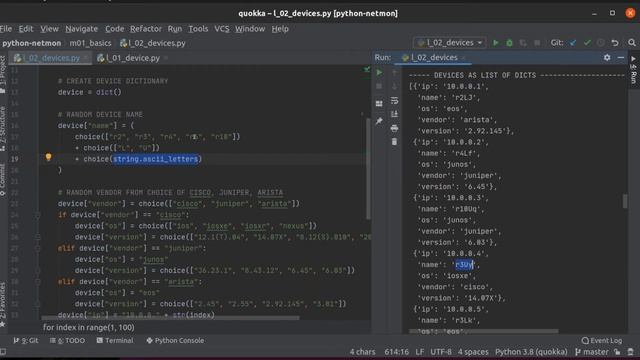Click the editor horizontal scrollbar
This screenshot has width=640, height=360.
[171, 317]
